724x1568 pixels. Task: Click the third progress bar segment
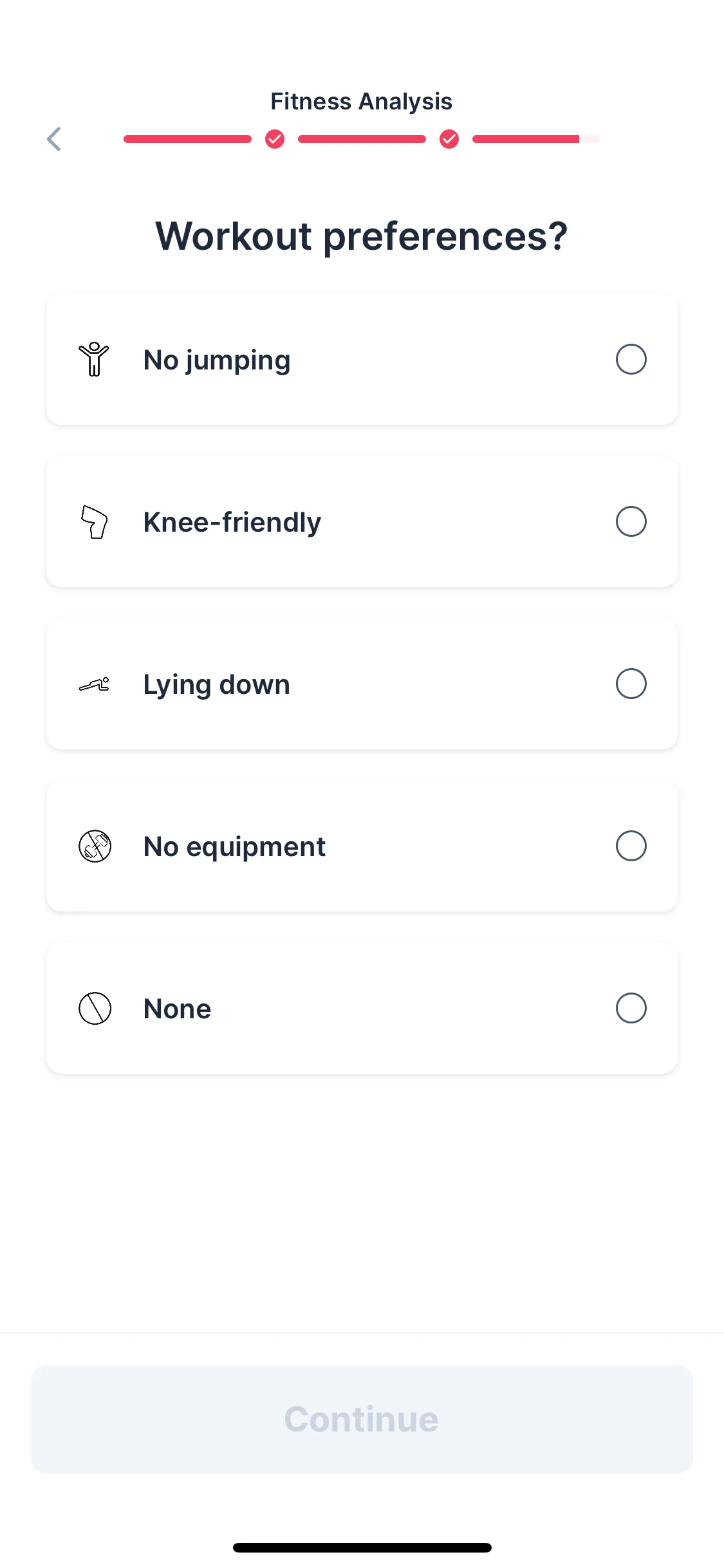tap(535, 139)
